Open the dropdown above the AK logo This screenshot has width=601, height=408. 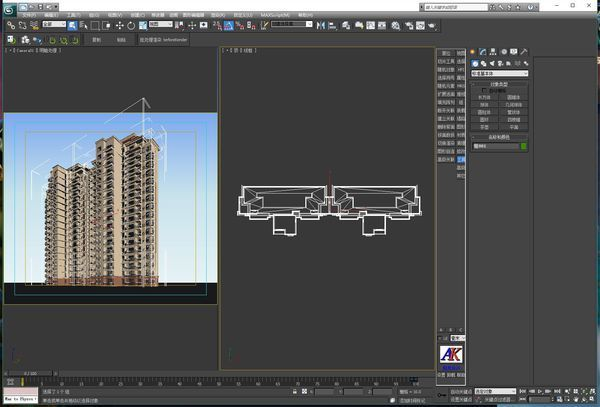tap(458, 338)
